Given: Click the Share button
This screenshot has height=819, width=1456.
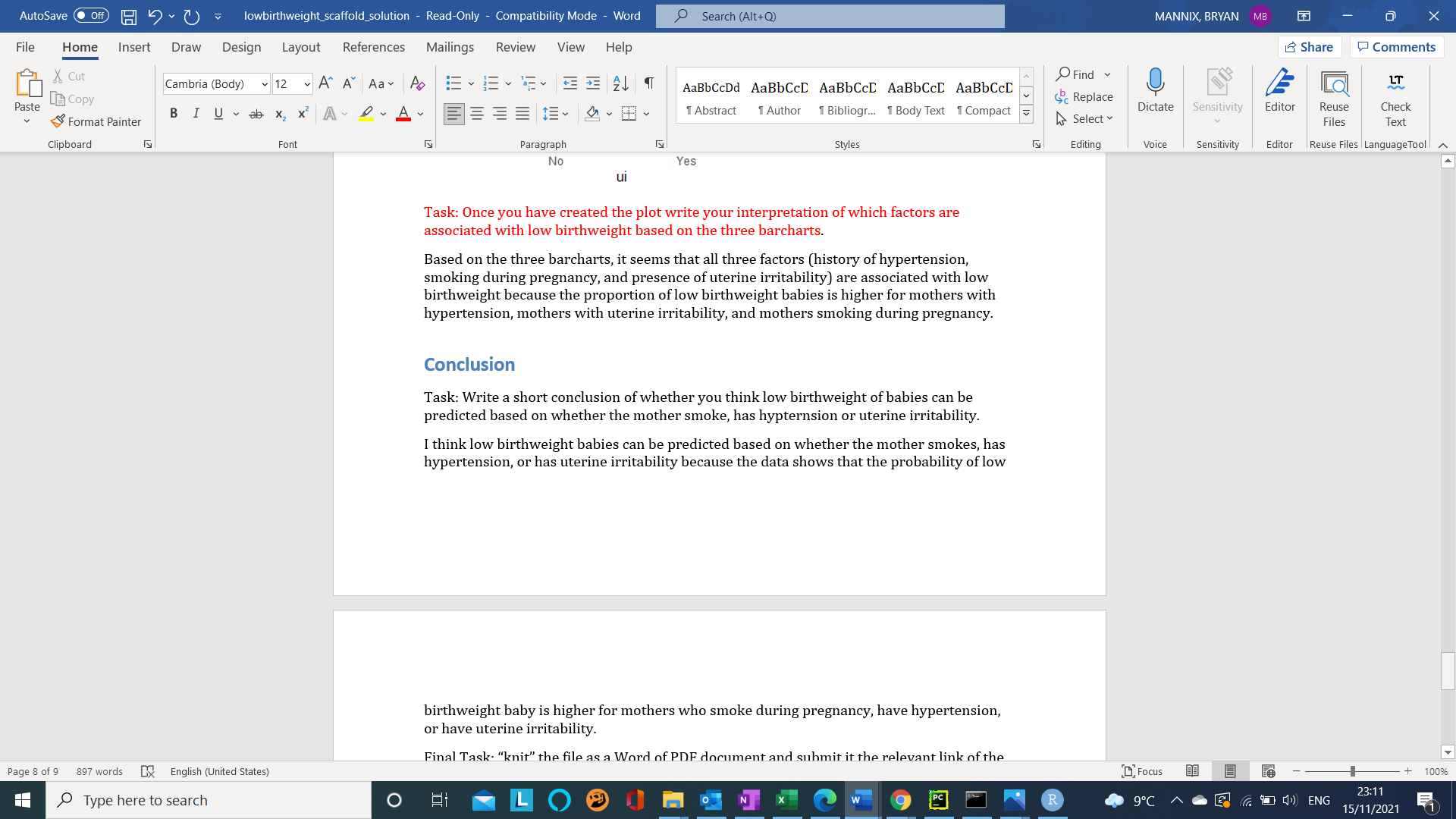Looking at the screenshot, I should [1310, 47].
